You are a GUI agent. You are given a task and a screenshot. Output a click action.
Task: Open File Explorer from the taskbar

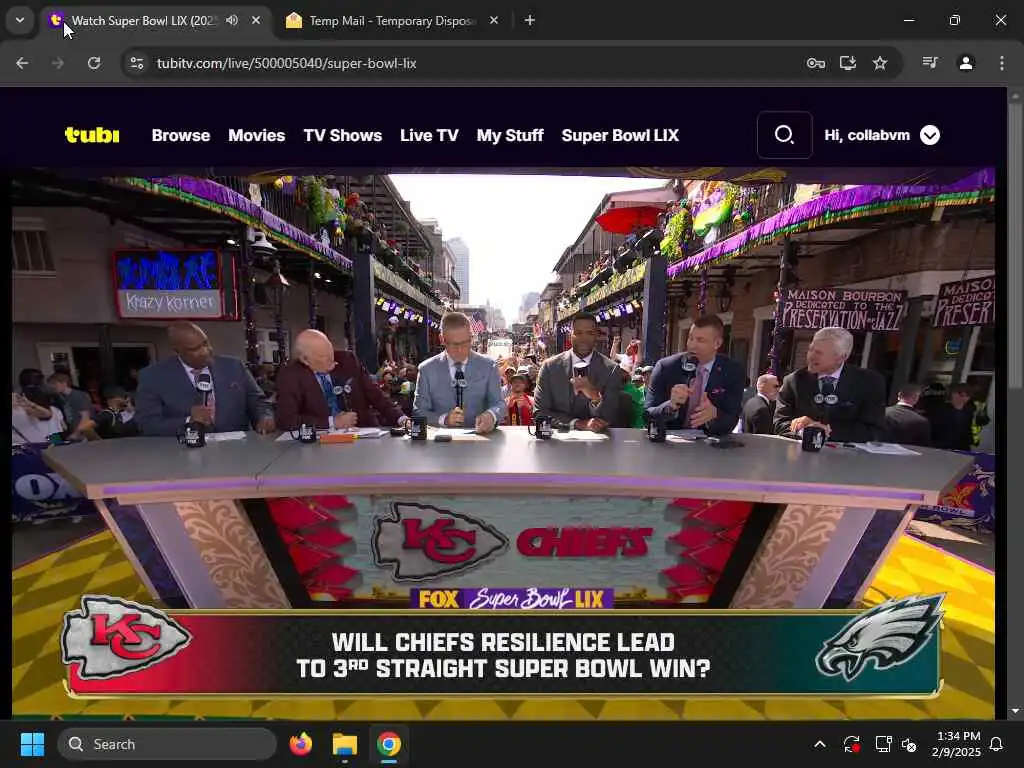coord(344,744)
